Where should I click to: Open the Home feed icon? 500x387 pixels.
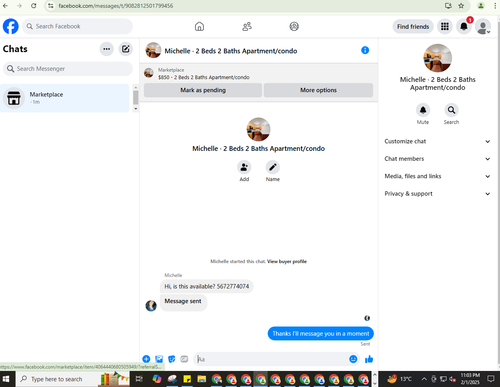click(x=199, y=26)
